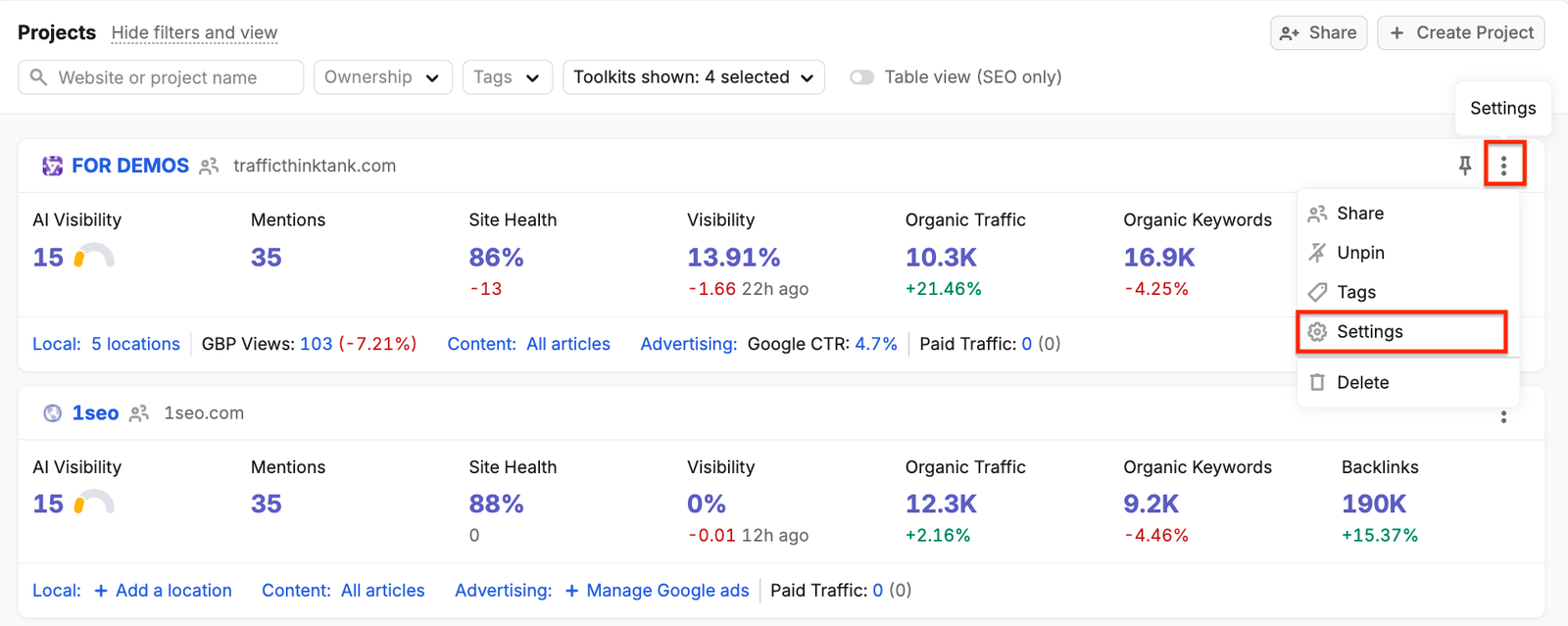This screenshot has height=626, width=1568.
Task: Select Unpin in the project menu
Action: pos(1408,253)
